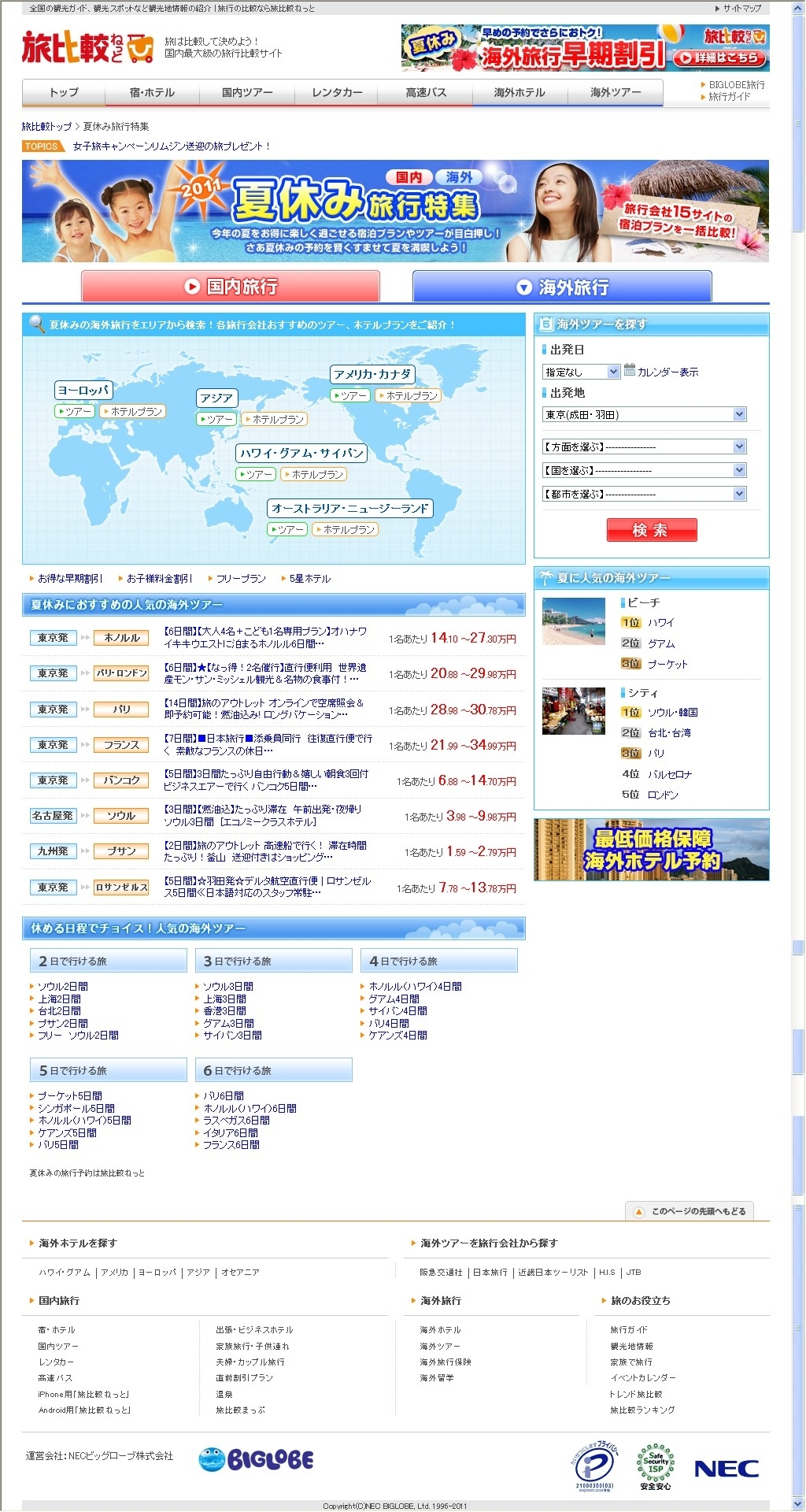Select the 海外ホテル navigation tab
Screen dimensions: 806x1512
point(519,92)
